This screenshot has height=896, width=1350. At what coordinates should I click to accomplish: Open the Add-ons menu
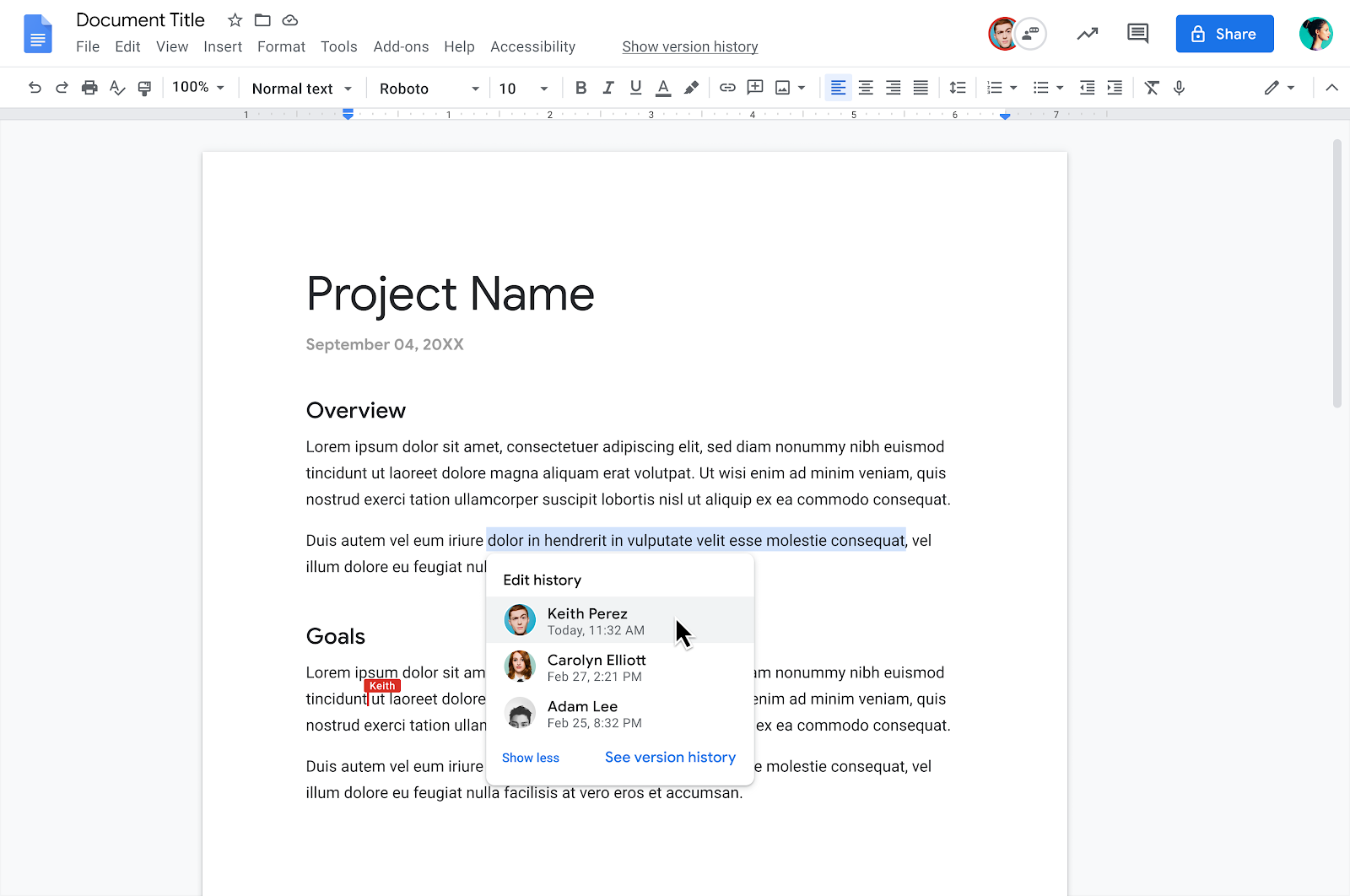[x=401, y=46]
